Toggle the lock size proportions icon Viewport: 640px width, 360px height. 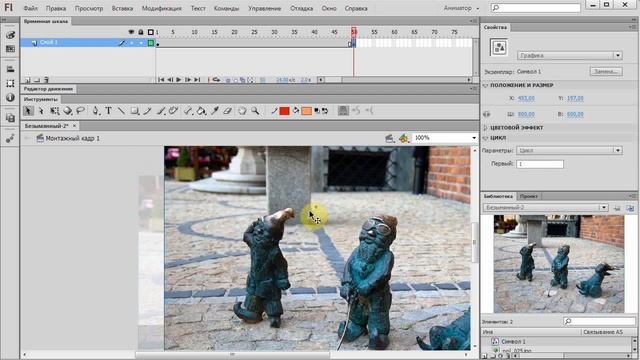click(487, 114)
